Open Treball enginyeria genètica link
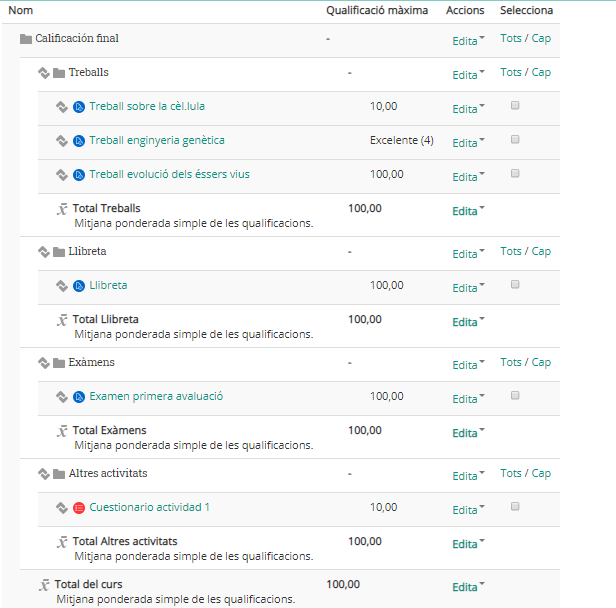This screenshot has height=608, width=616. (157, 140)
